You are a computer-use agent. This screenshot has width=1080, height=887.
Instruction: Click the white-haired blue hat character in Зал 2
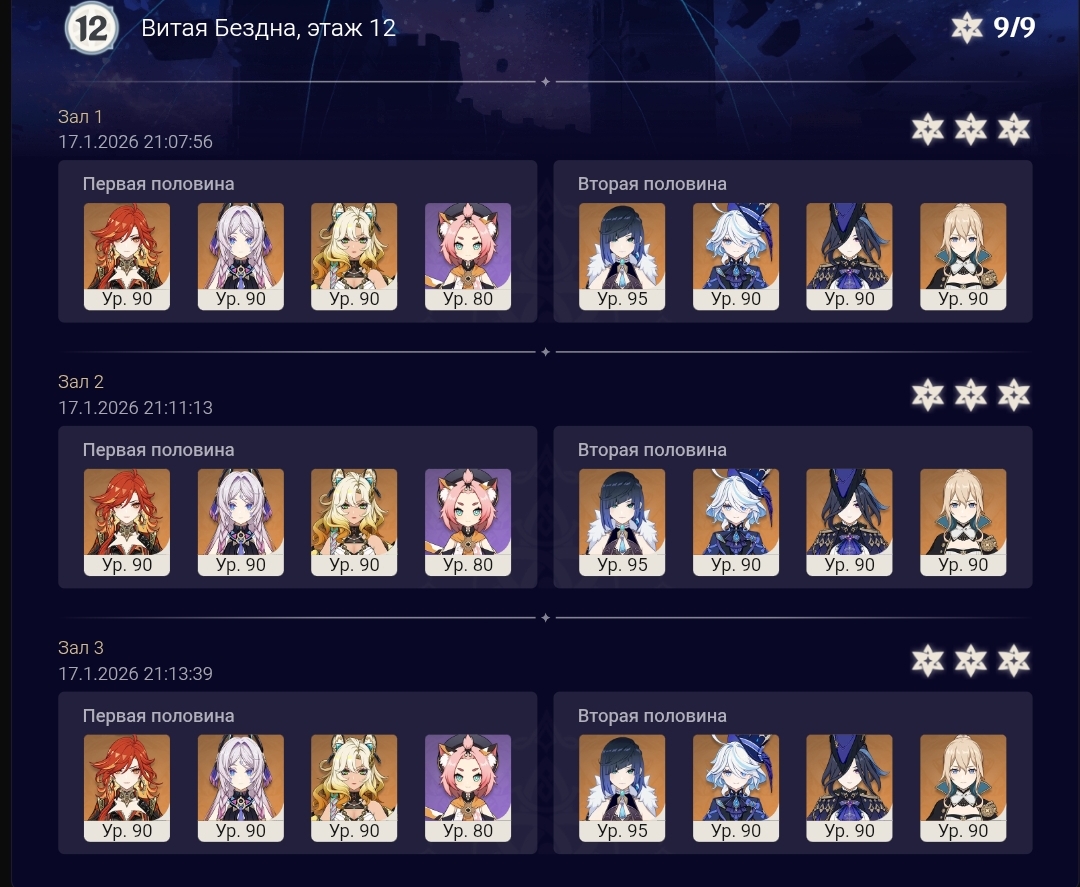pyautogui.click(x=736, y=522)
